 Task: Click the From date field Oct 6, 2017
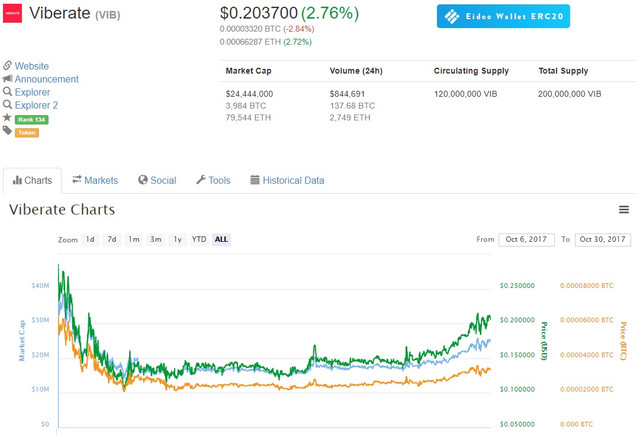pos(526,240)
